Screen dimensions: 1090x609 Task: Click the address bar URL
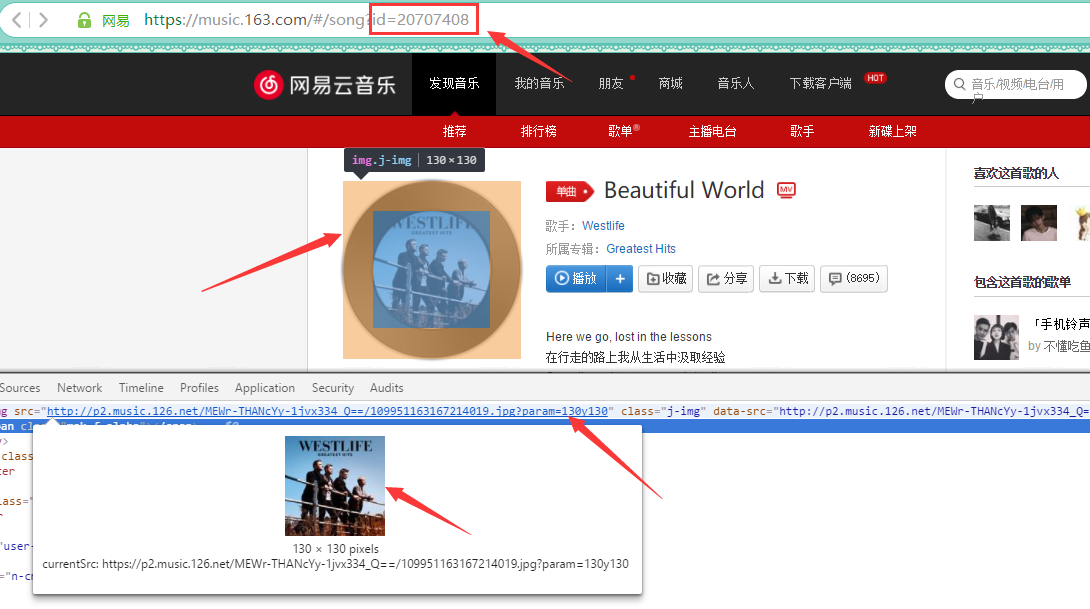click(307, 19)
